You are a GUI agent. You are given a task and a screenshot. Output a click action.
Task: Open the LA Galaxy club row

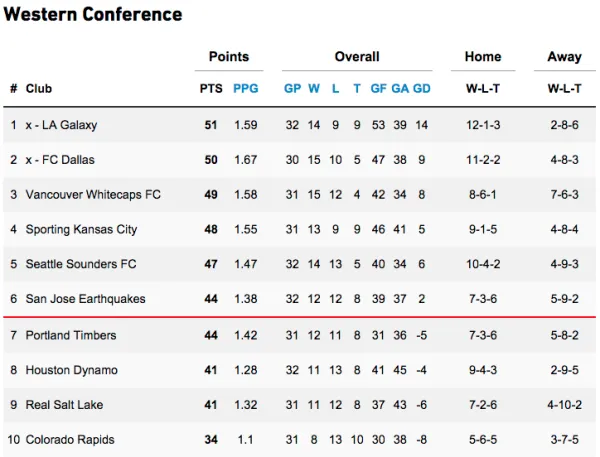(66, 125)
